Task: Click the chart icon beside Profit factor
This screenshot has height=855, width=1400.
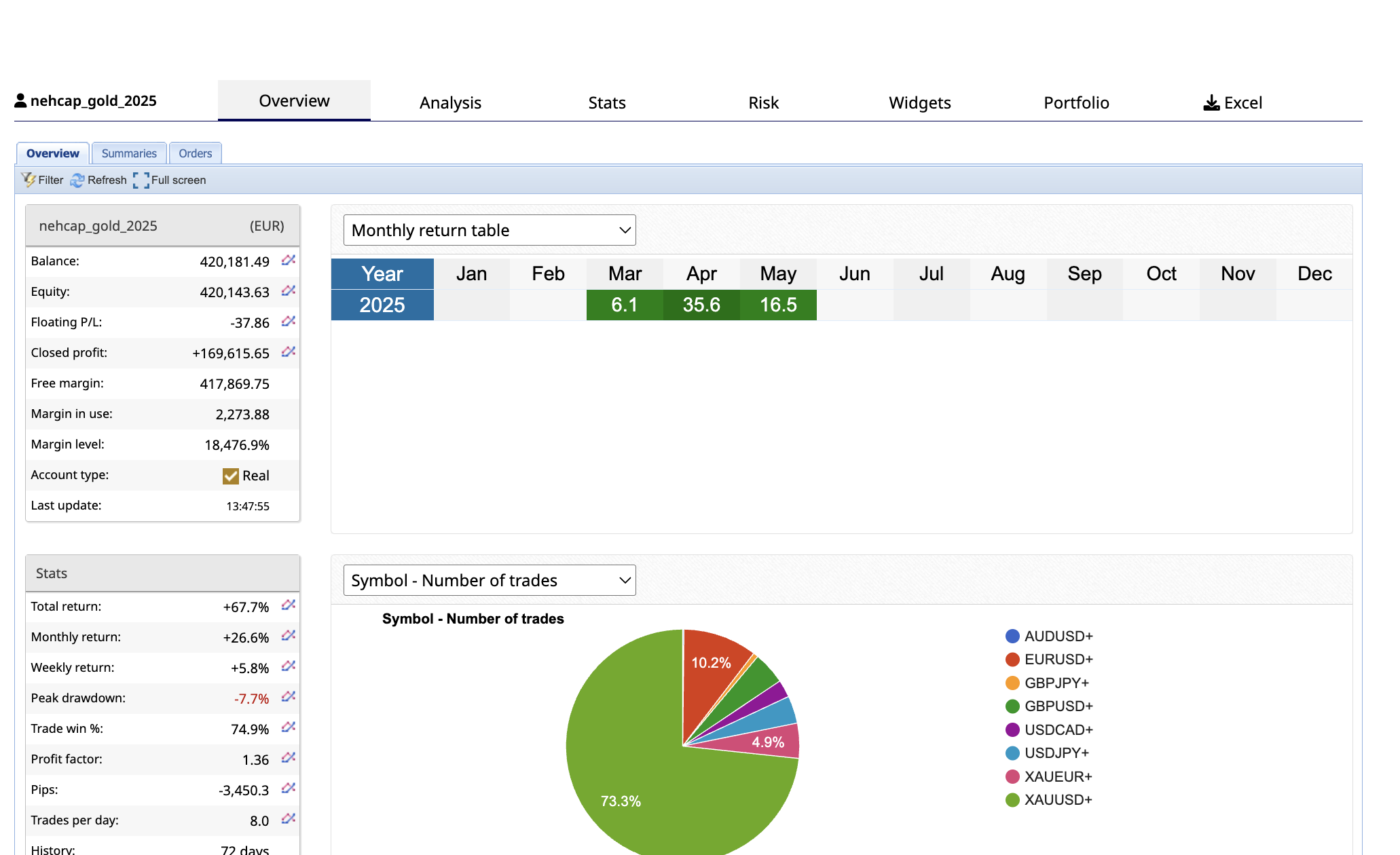Action: click(x=289, y=758)
